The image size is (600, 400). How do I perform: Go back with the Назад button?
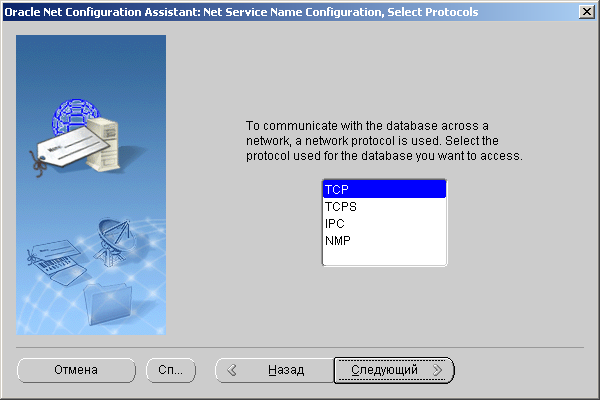pyautogui.click(x=275, y=370)
